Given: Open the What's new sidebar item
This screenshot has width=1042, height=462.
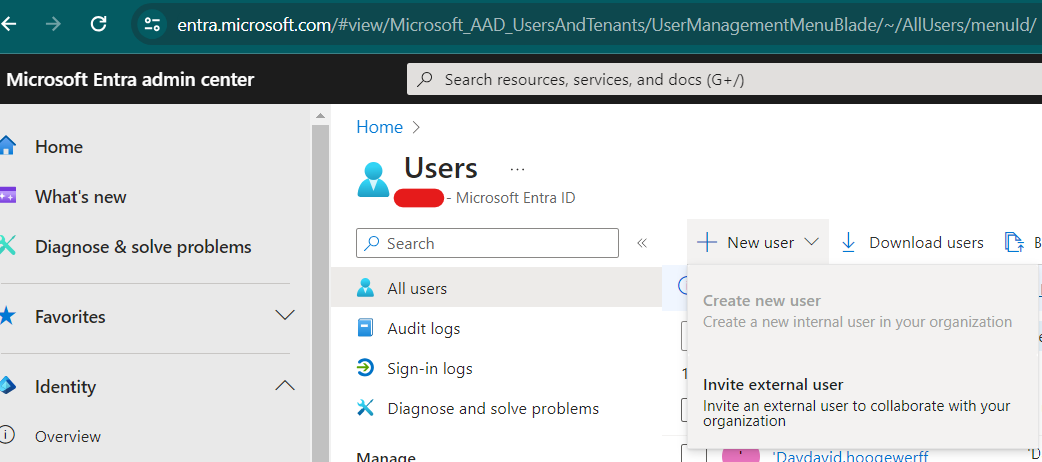Looking at the screenshot, I should click(80, 197).
